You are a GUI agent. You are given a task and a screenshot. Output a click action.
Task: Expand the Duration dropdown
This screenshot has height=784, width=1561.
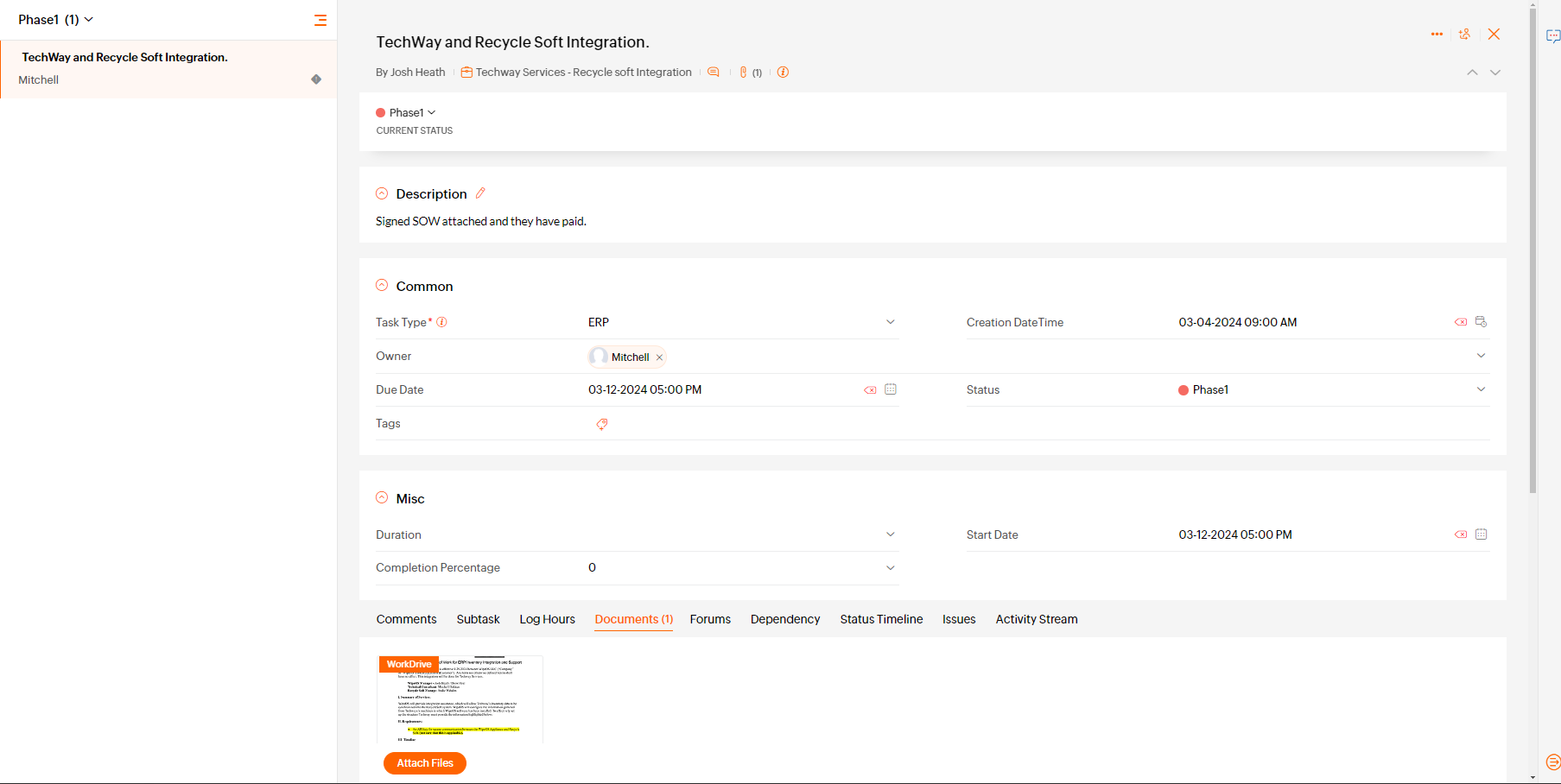pyautogui.click(x=891, y=534)
